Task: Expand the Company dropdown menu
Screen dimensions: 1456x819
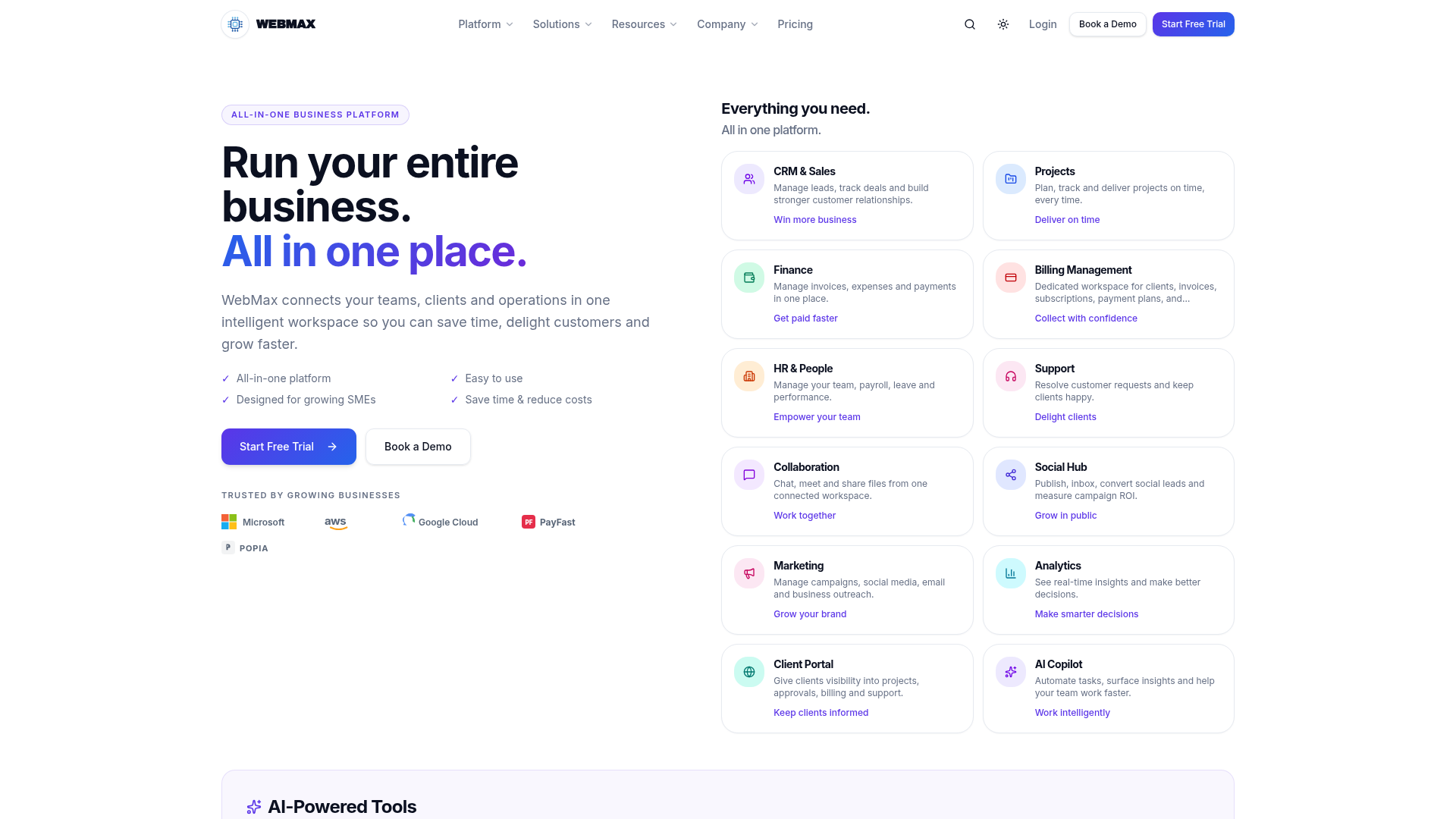Action: (727, 24)
